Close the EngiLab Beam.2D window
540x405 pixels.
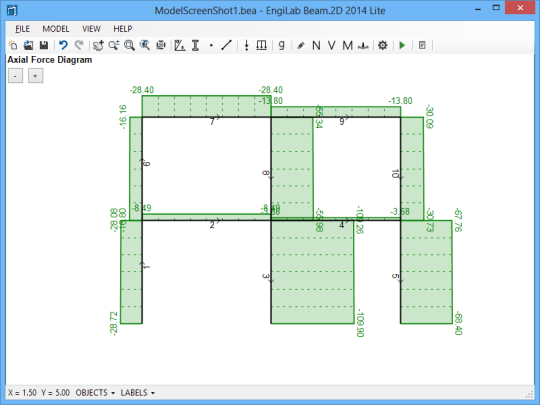520,8
